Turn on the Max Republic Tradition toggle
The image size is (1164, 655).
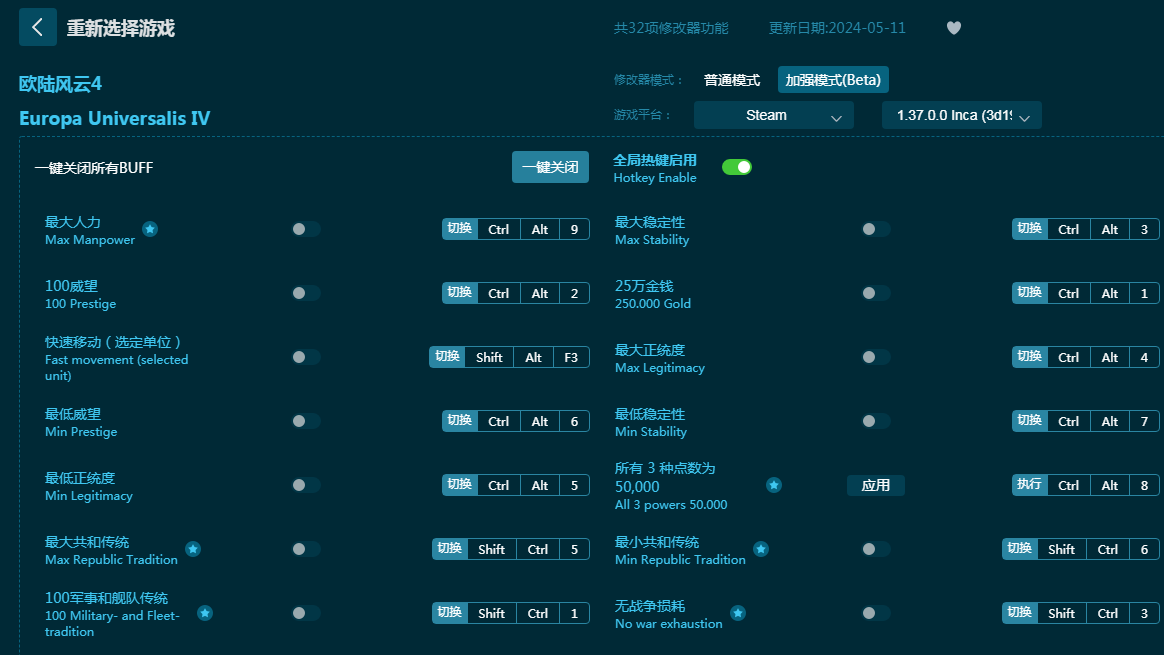[306, 549]
